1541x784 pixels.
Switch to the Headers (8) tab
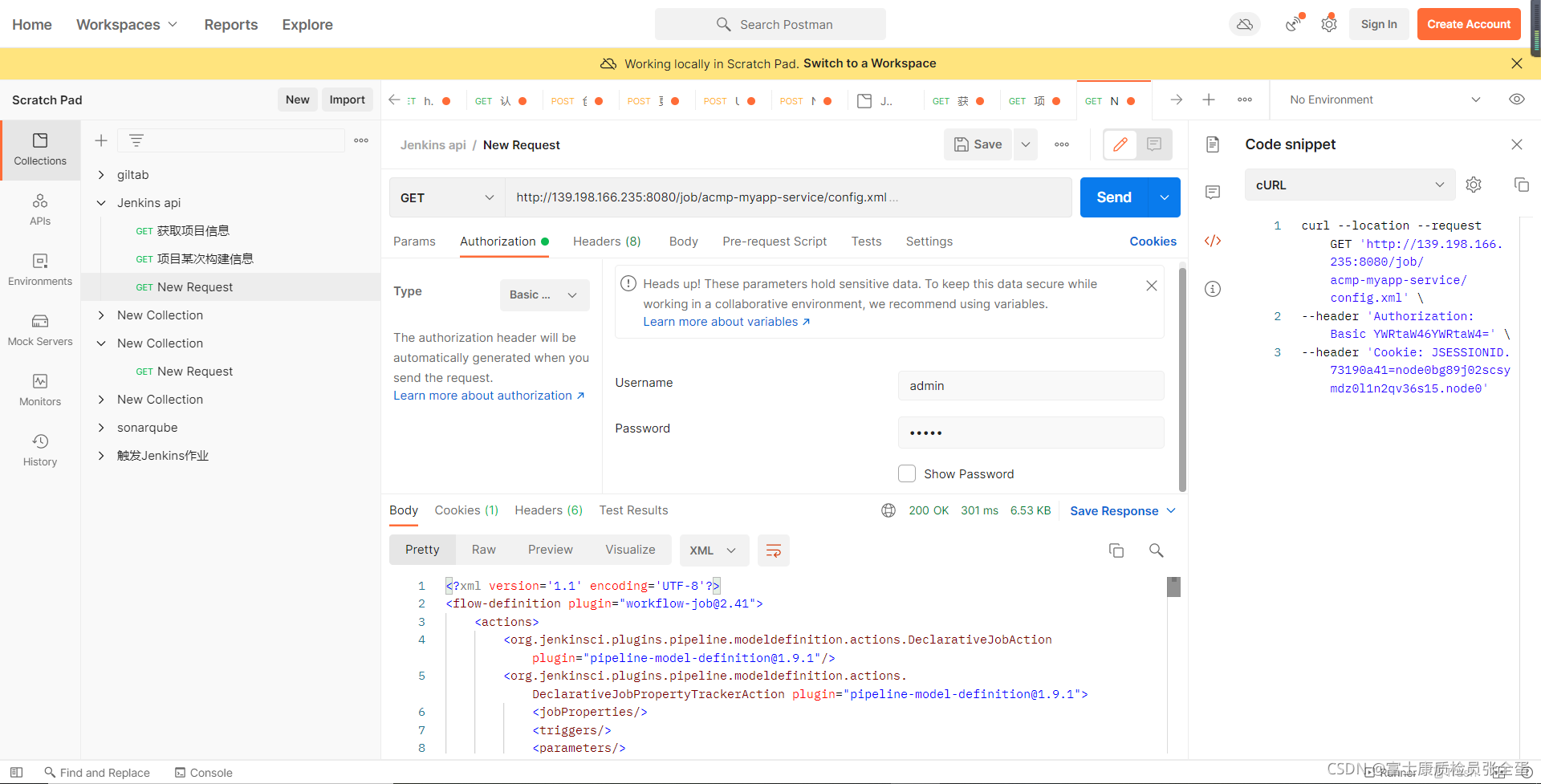(x=607, y=242)
